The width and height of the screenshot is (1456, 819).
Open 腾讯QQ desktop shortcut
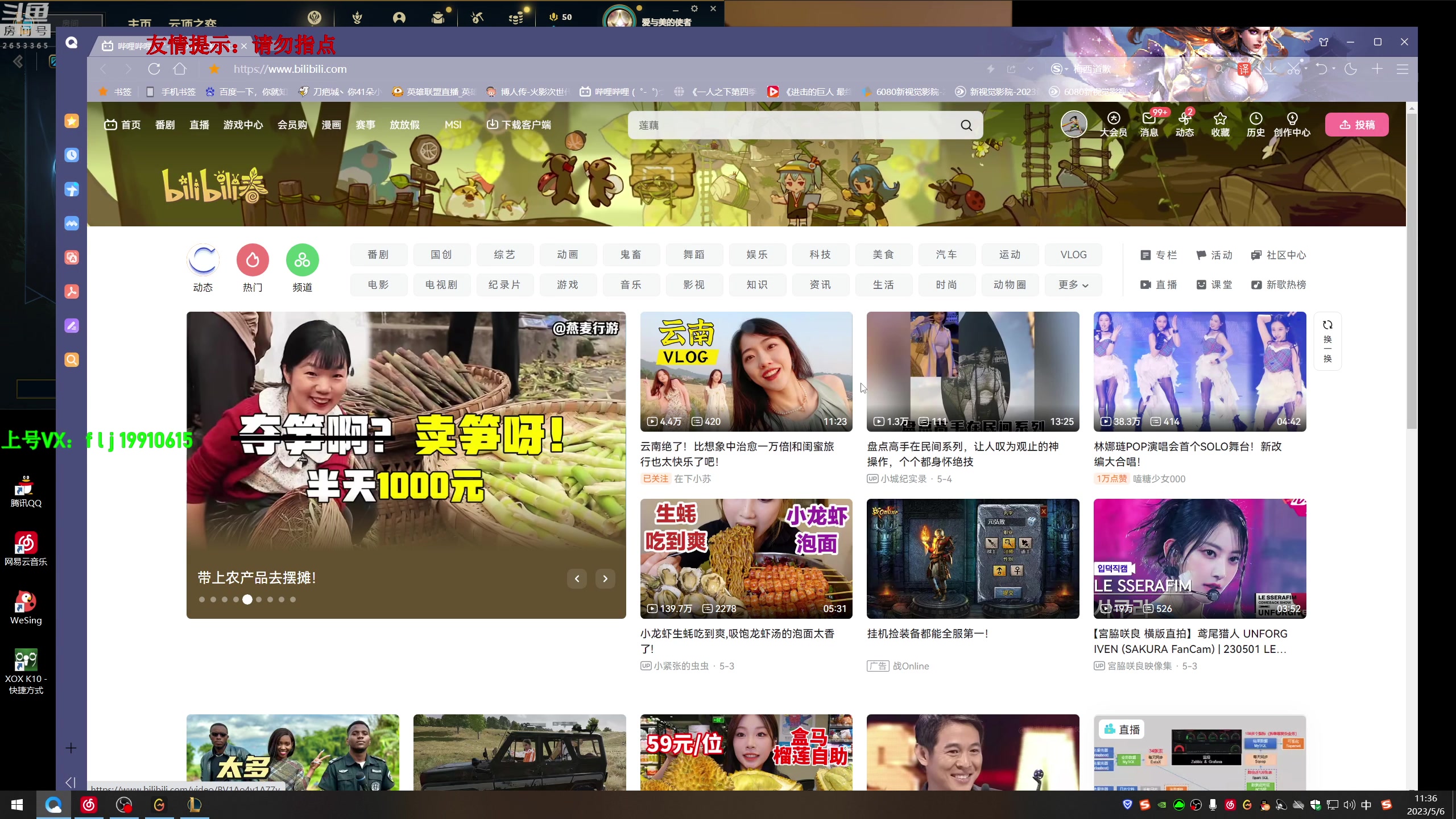(x=26, y=491)
